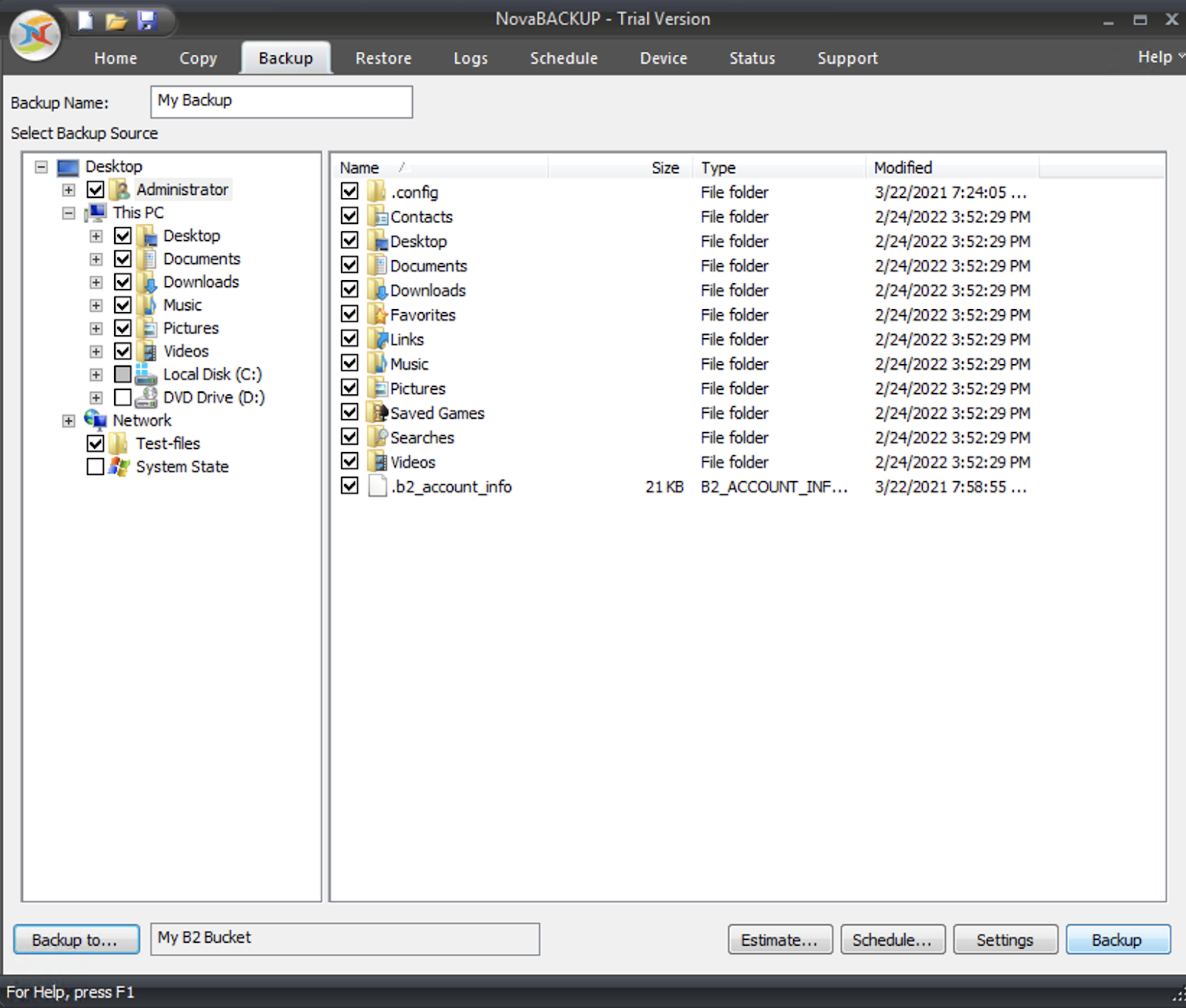Click the System State Windows flag icon

pos(119,467)
